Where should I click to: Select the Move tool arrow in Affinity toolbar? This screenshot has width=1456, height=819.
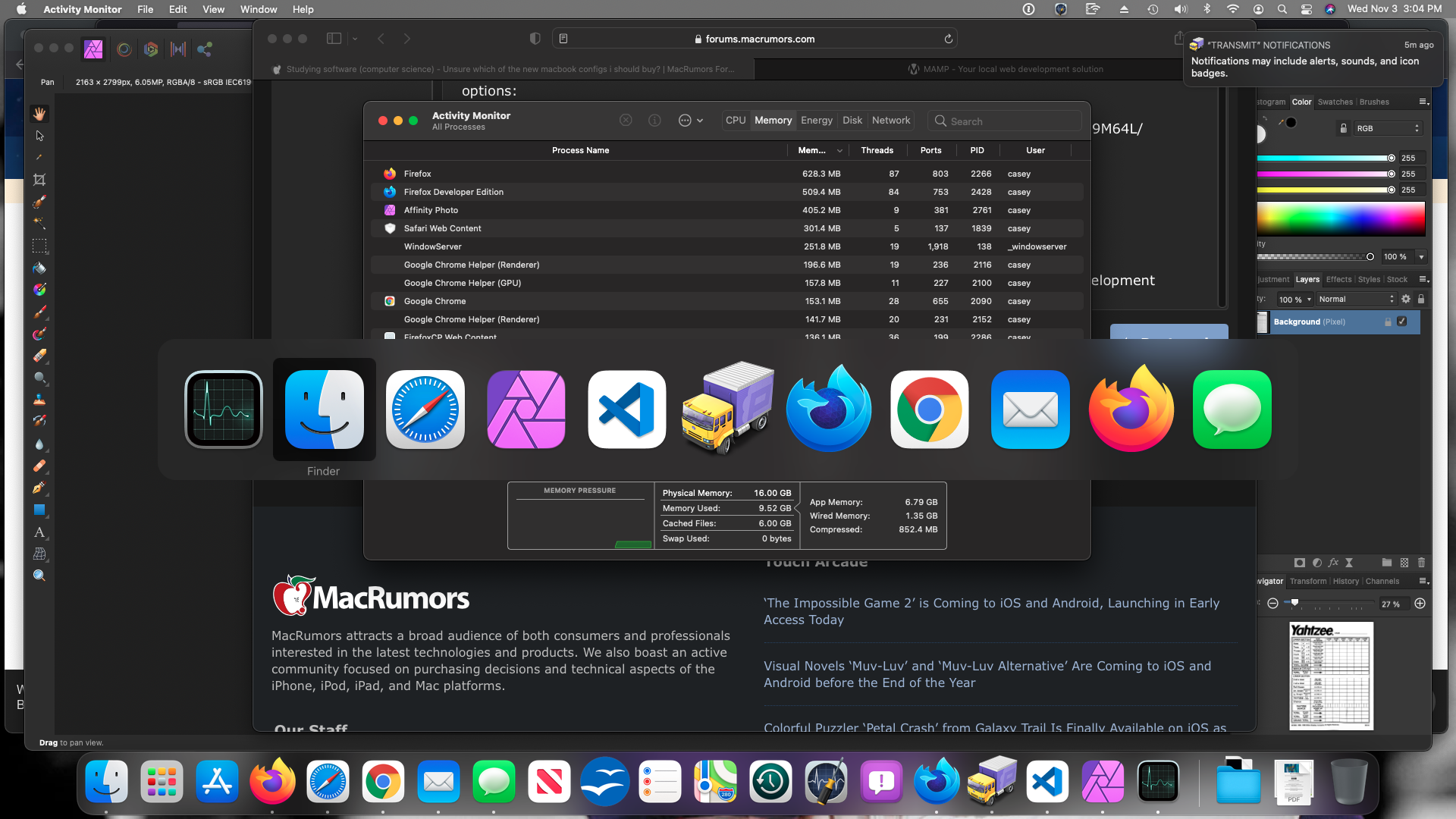(39, 136)
